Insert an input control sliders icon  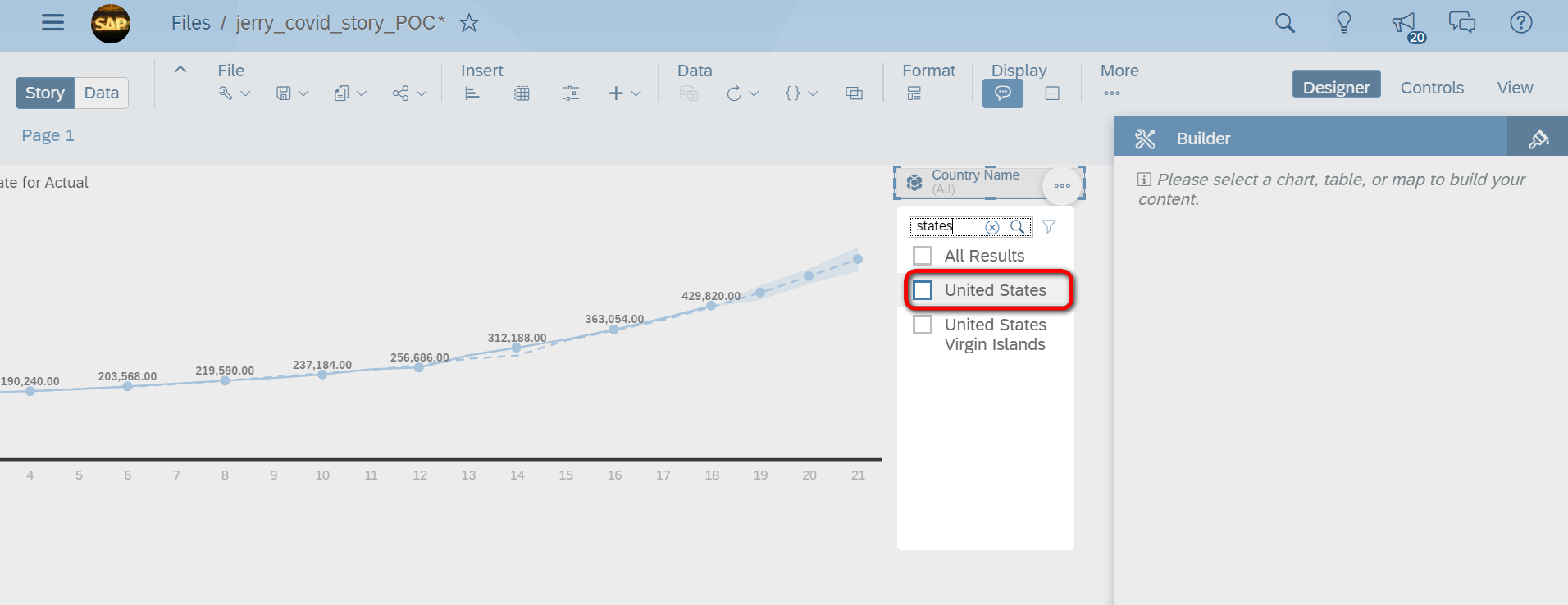pyautogui.click(x=571, y=93)
